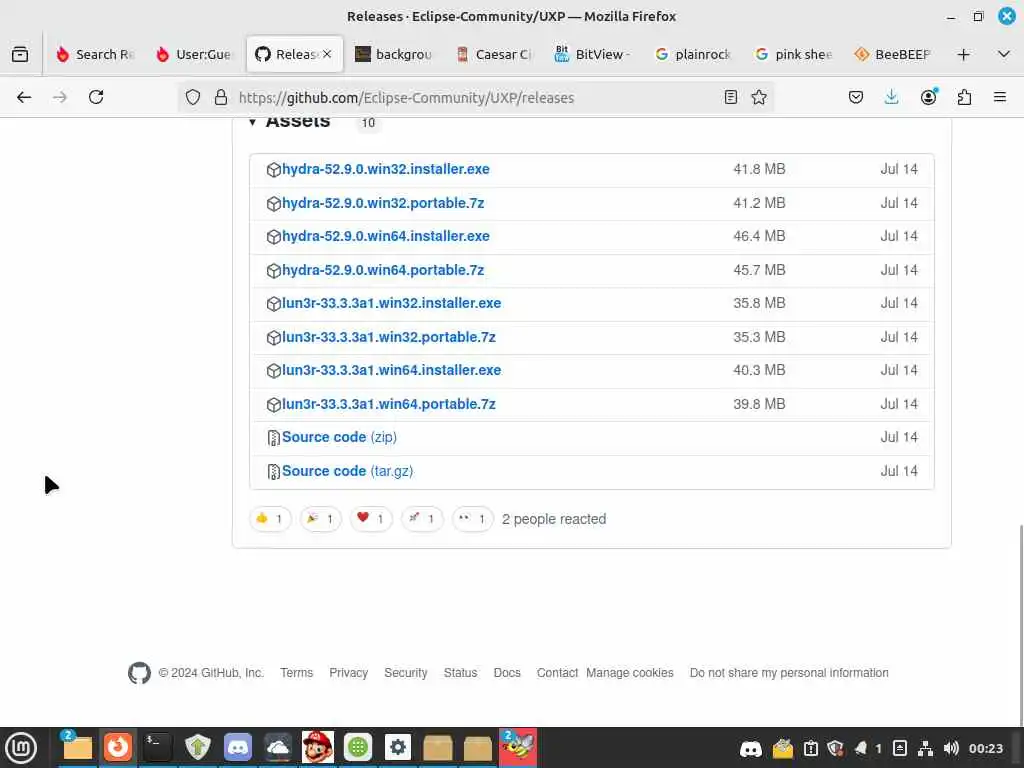Download hydra-52.9.0.win64.installer.exe

(385, 236)
